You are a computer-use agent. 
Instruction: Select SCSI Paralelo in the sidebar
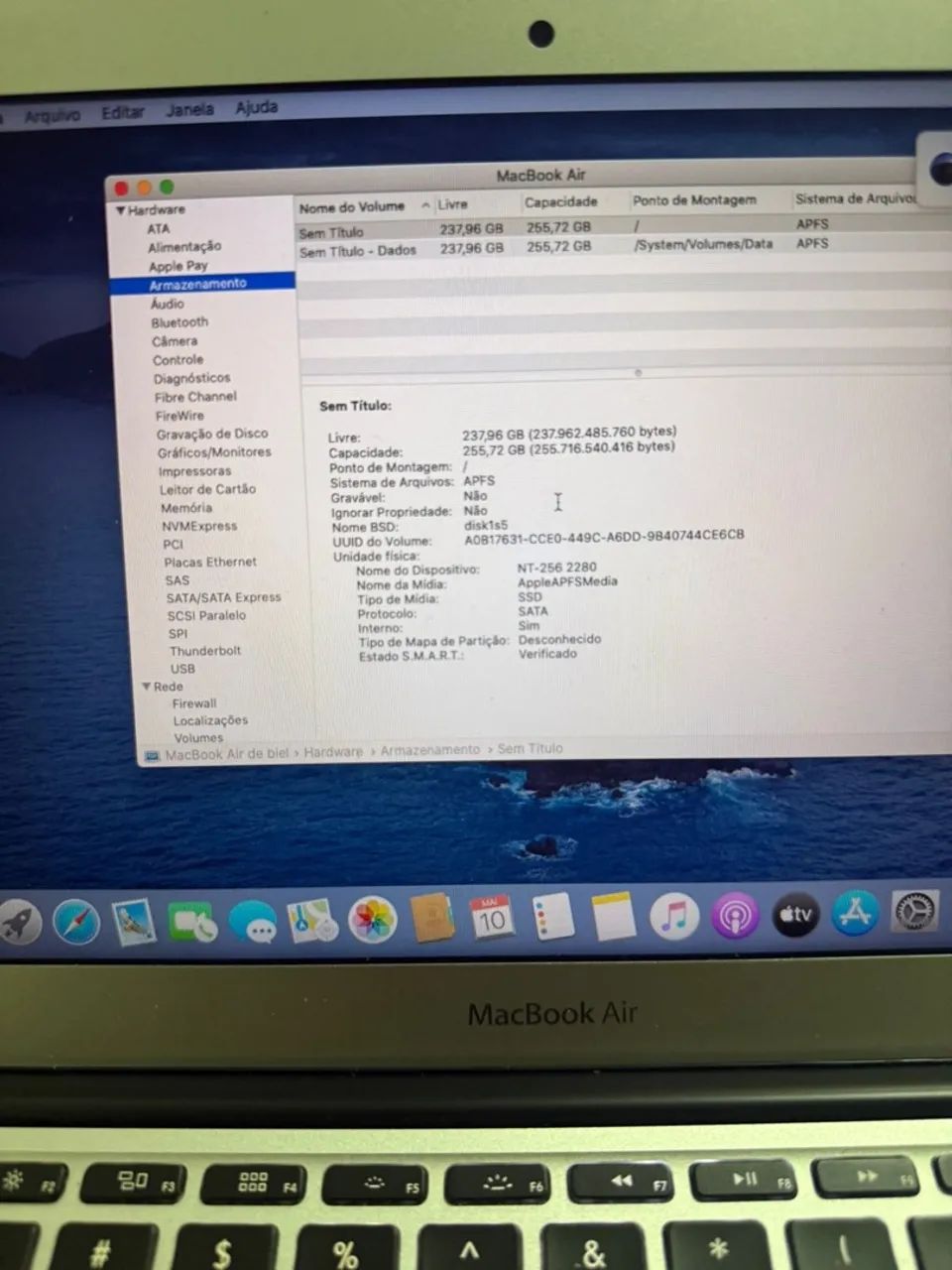(206, 615)
